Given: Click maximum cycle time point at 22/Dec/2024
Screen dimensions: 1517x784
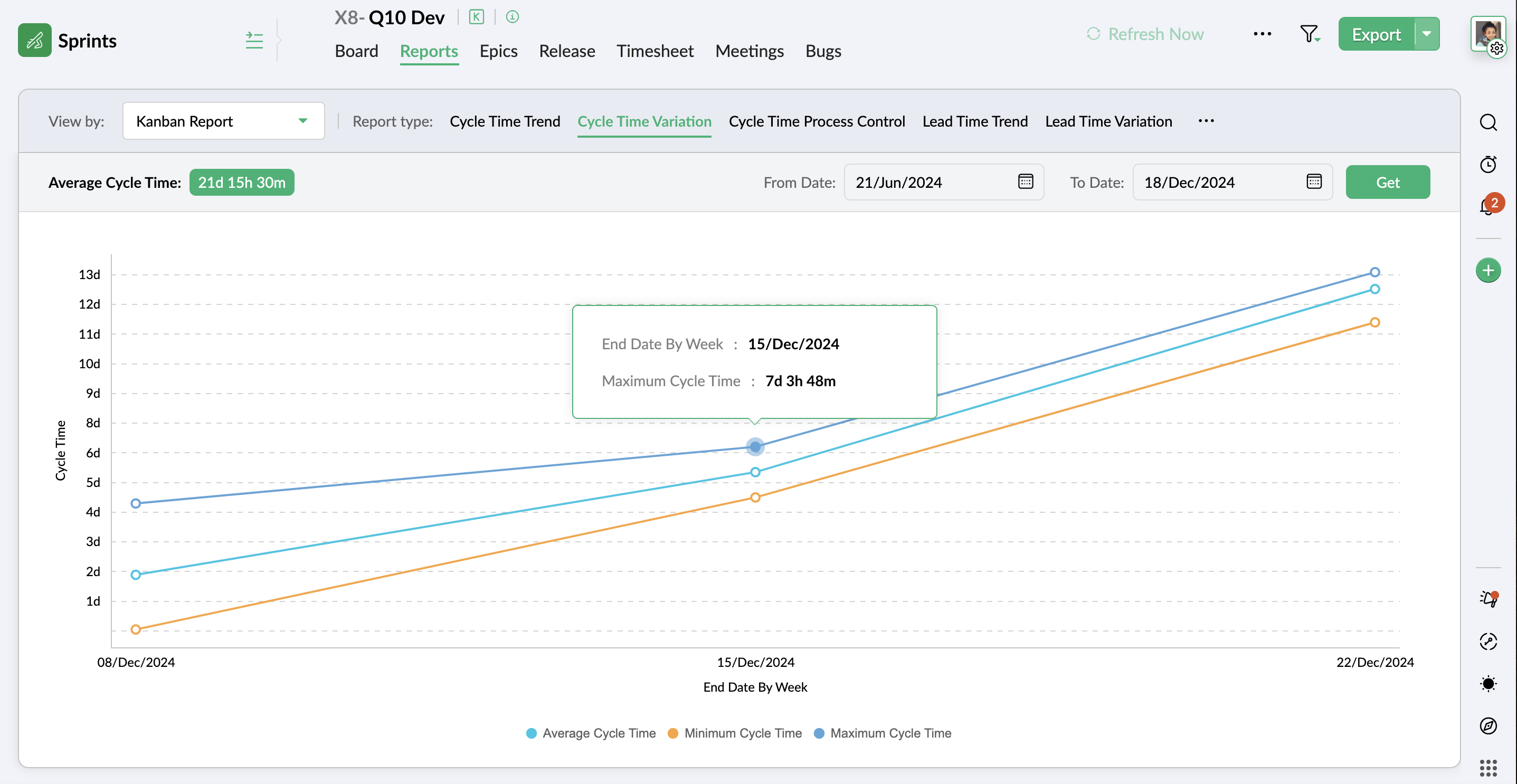Looking at the screenshot, I should click(x=1374, y=272).
